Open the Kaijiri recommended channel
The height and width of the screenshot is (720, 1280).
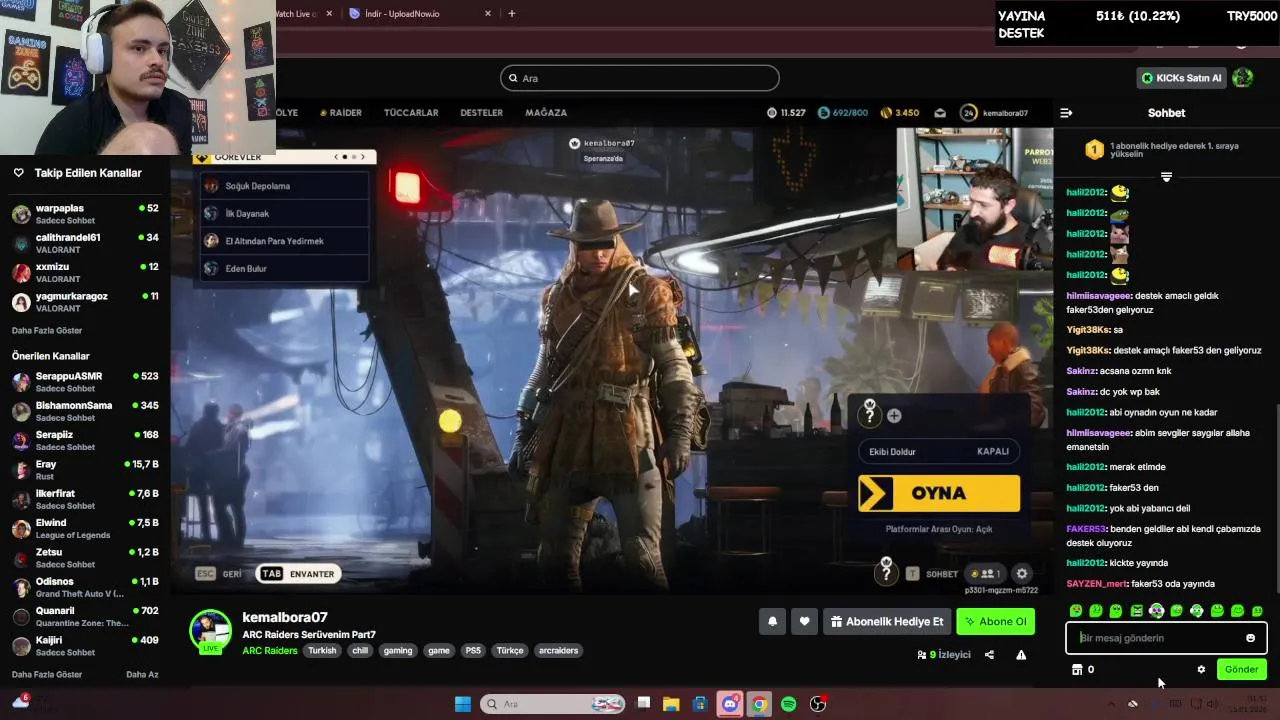point(85,646)
